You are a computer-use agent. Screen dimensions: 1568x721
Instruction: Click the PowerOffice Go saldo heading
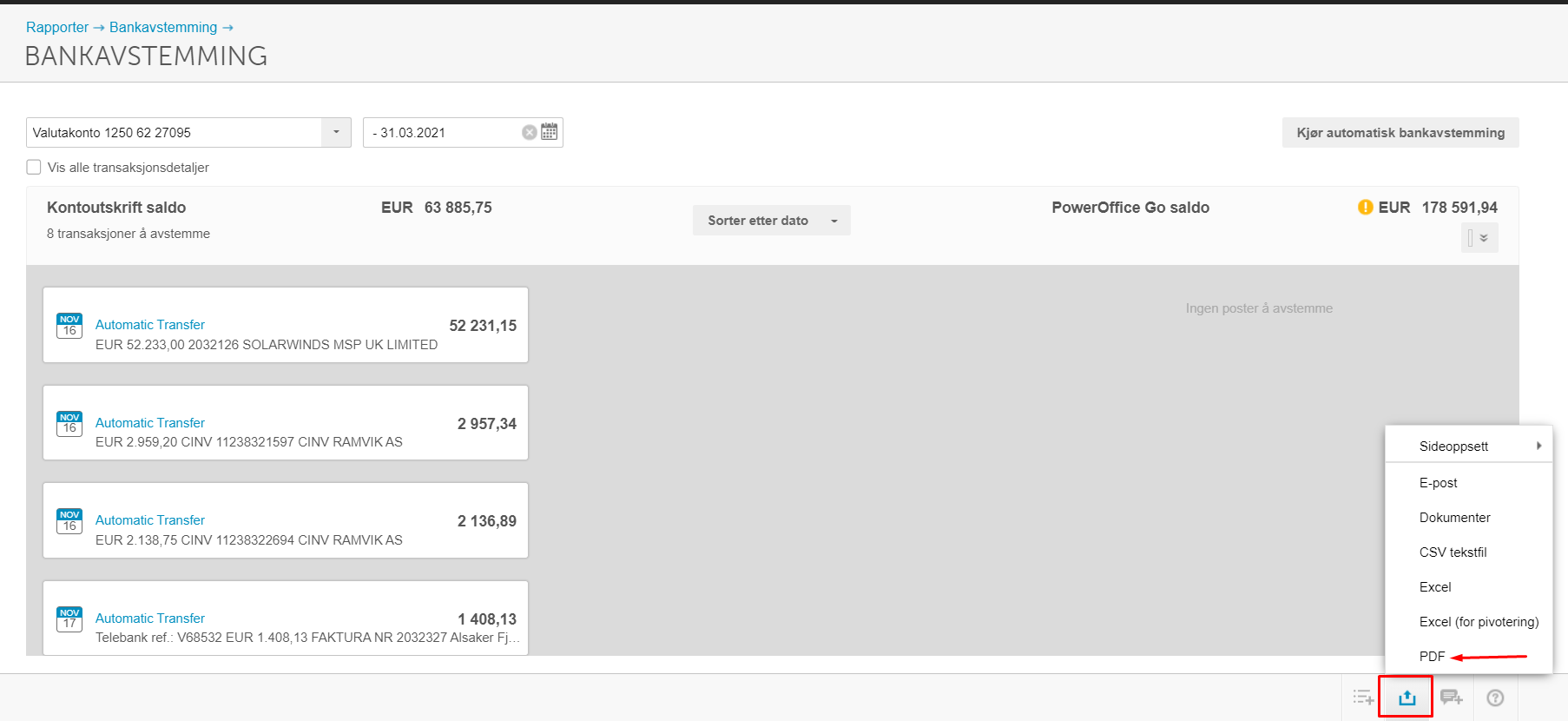[x=1130, y=208]
